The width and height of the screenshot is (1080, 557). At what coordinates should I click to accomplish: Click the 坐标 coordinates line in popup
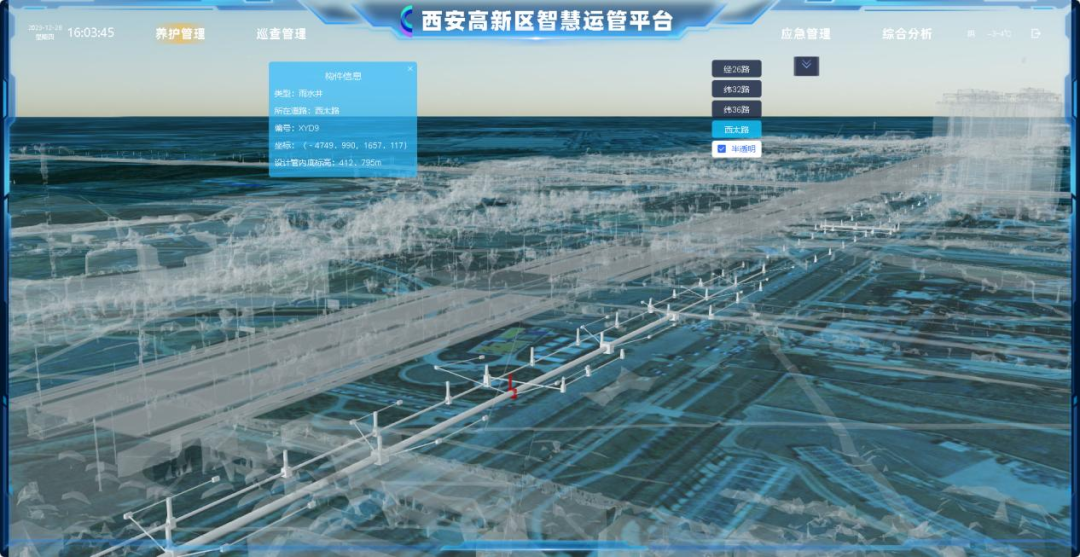pos(341,145)
